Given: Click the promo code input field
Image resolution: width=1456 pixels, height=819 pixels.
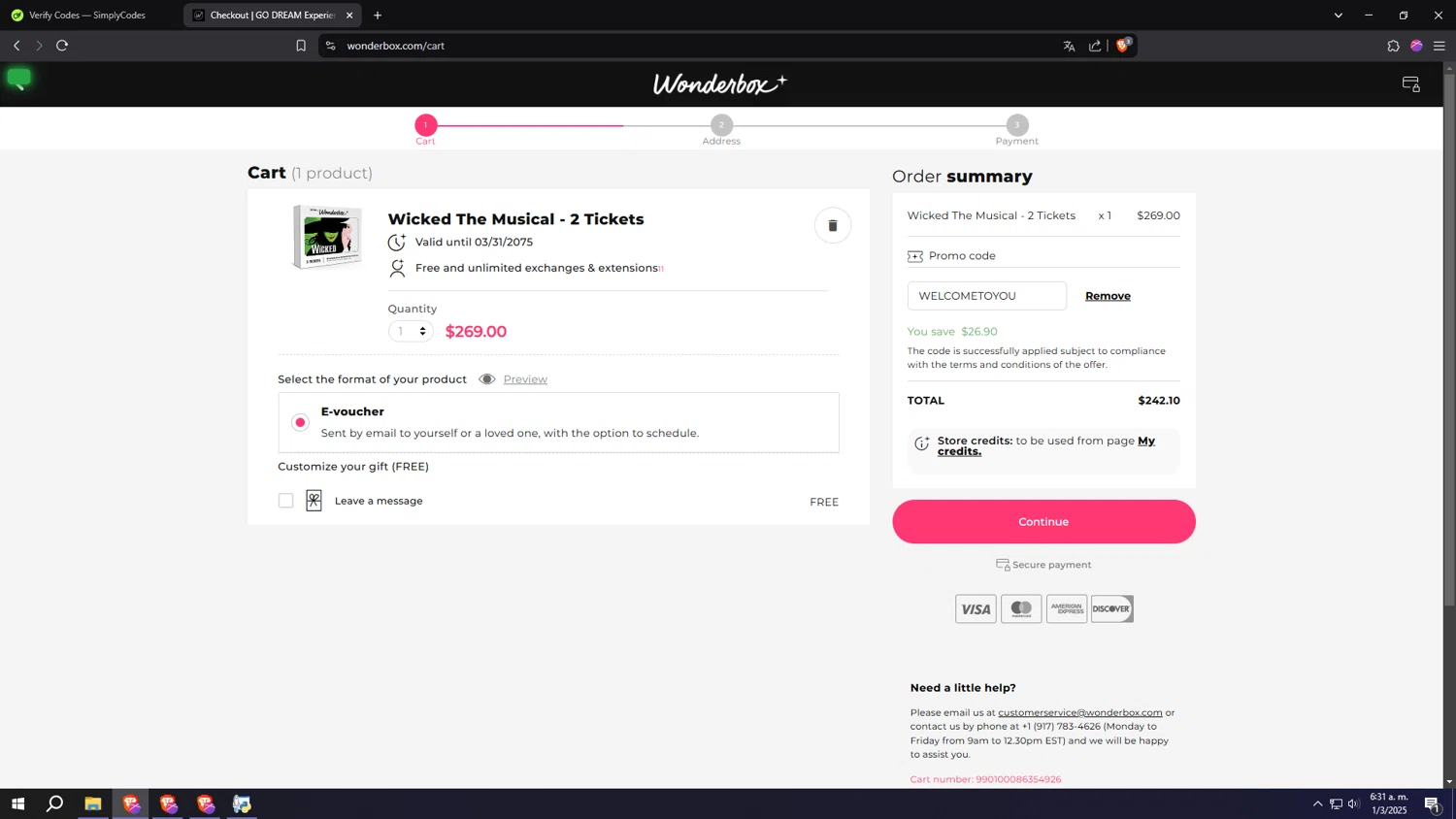Looking at the screenshot, I should (x=986, y=296).
